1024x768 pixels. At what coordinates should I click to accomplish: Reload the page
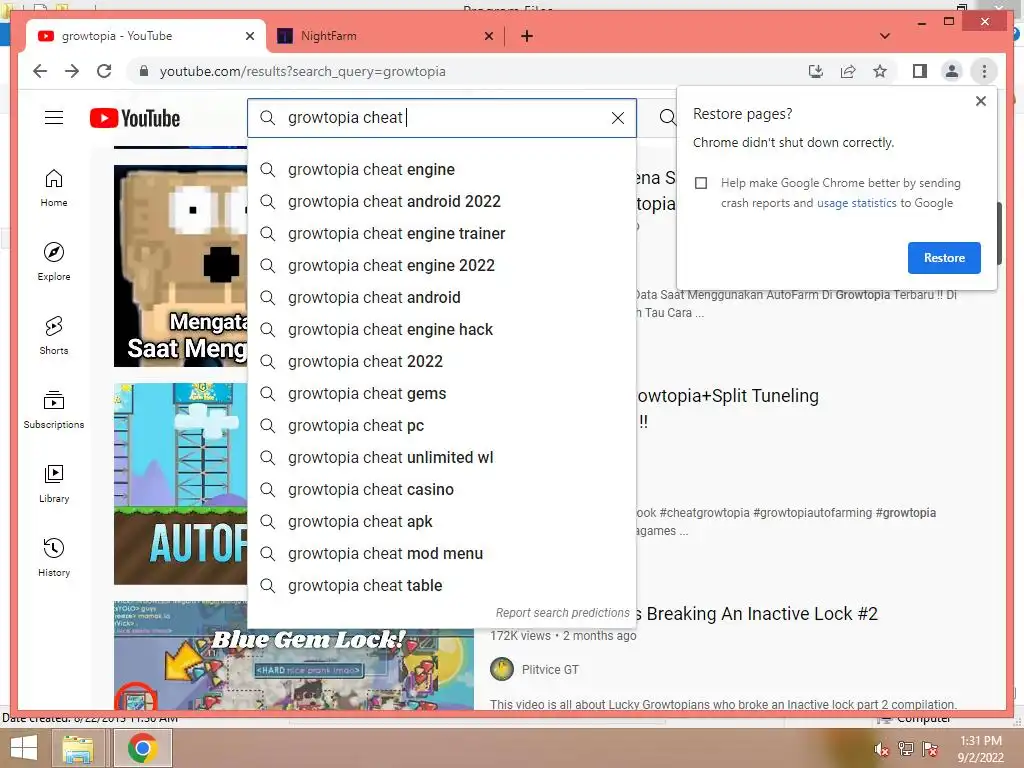[x=104, y=71]
